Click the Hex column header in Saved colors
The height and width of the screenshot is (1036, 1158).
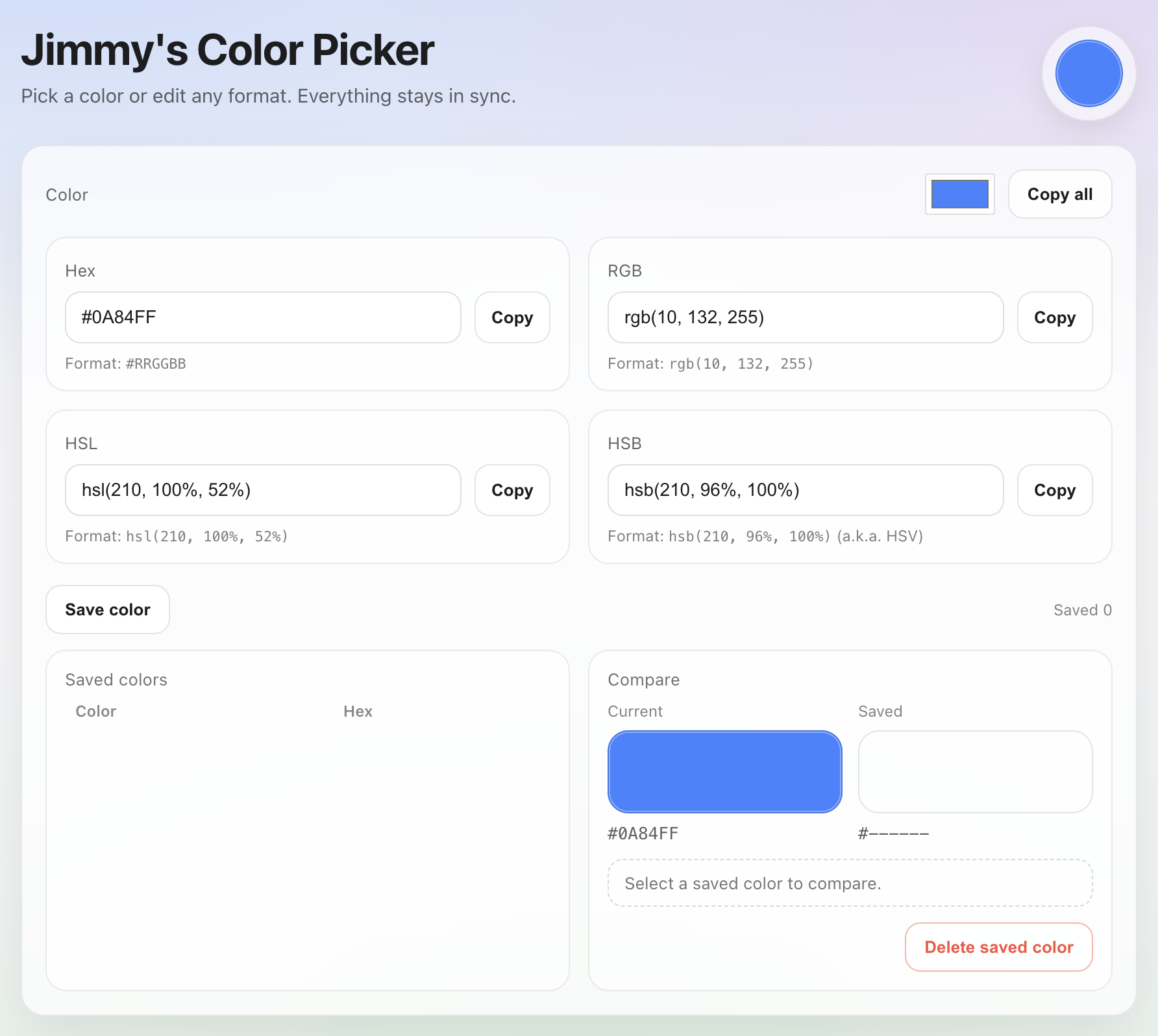click(358, 711)
